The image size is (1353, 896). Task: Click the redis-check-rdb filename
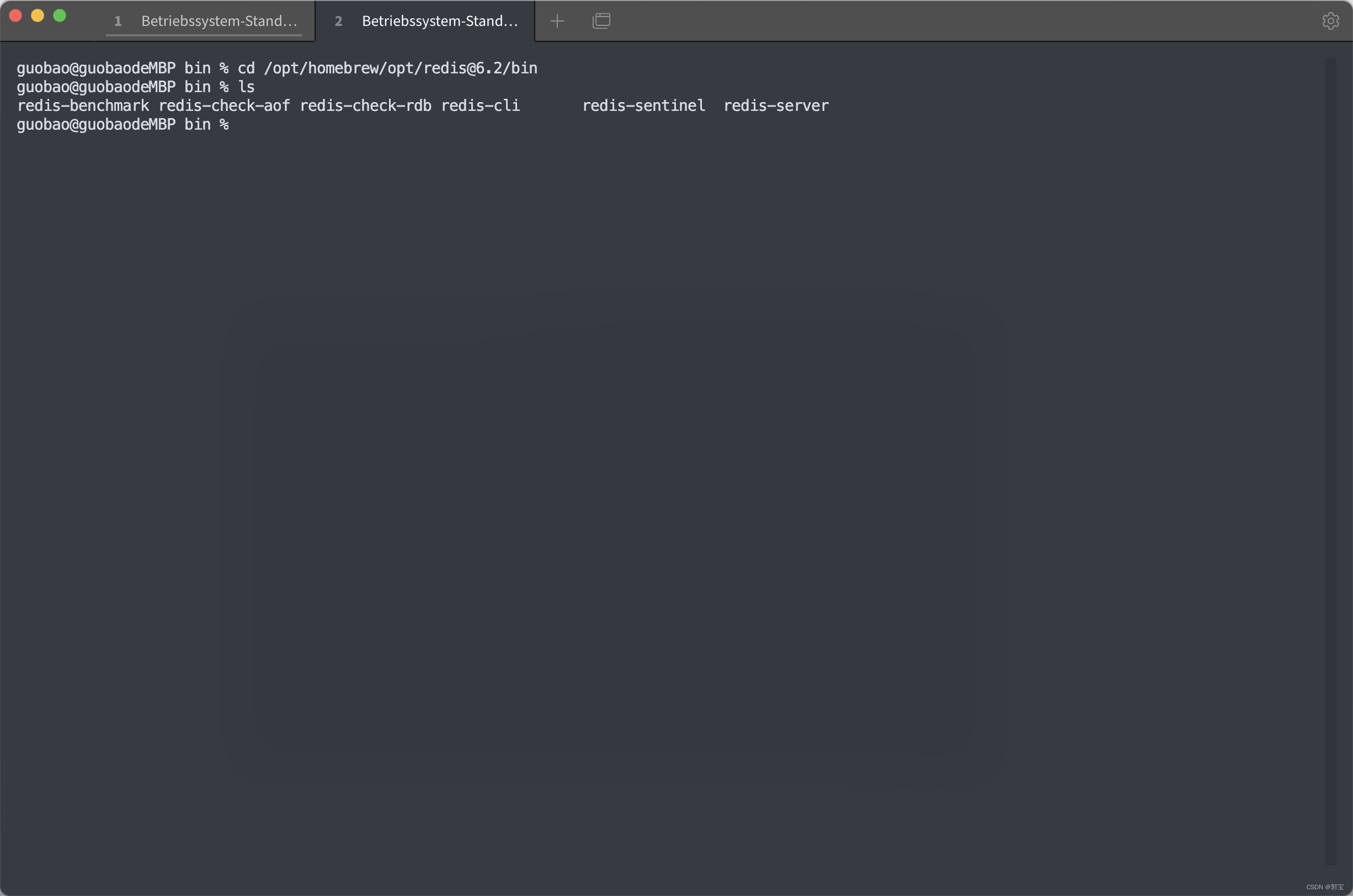(x=366, y=106)
